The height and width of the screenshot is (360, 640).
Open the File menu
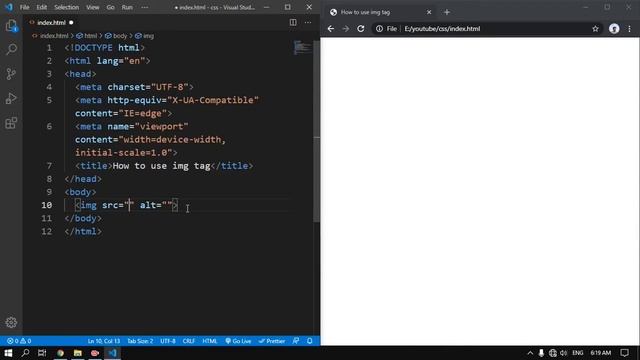24,7
